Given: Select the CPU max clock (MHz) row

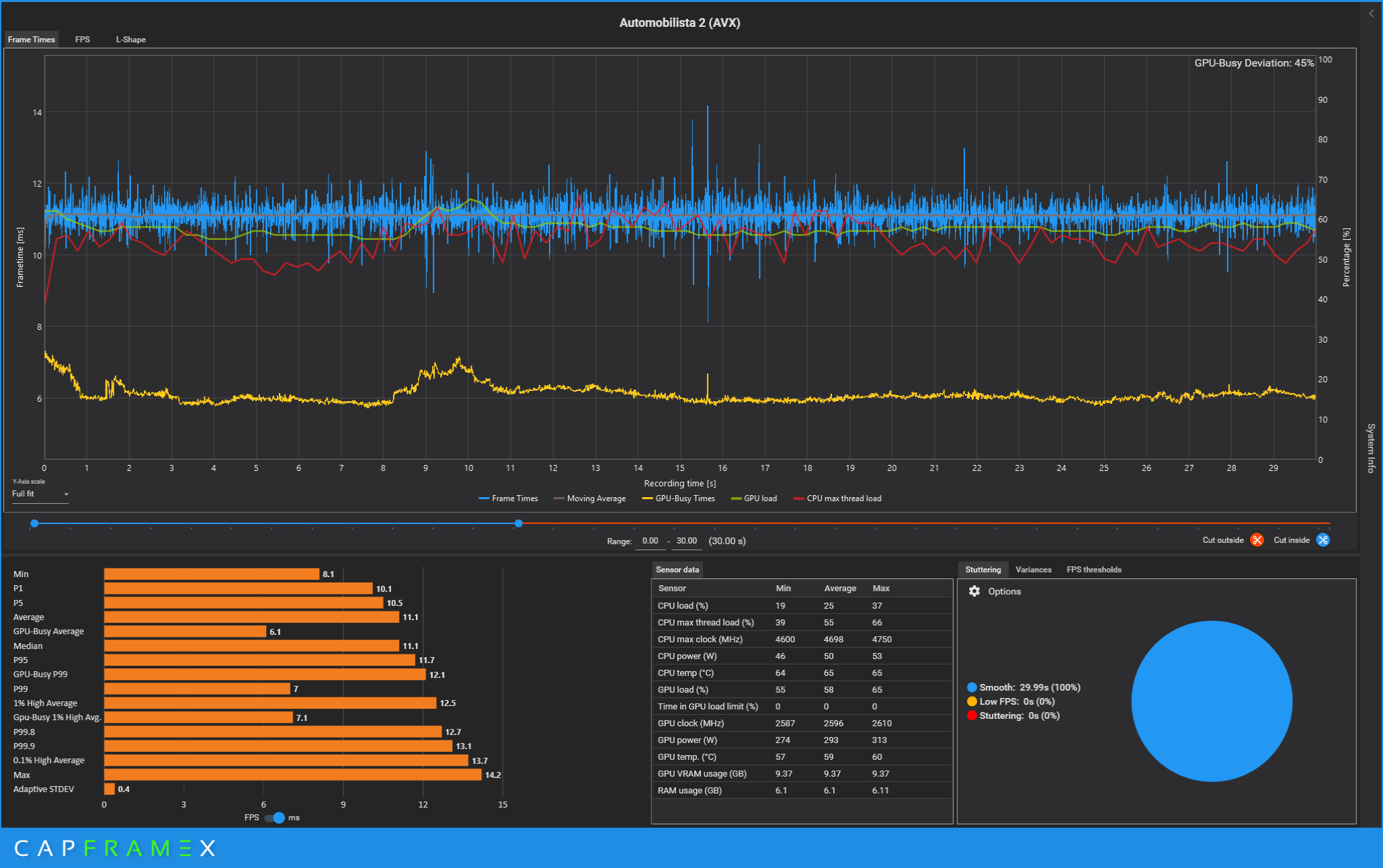Looking at the screenshot, I should [x=802, y=639].
